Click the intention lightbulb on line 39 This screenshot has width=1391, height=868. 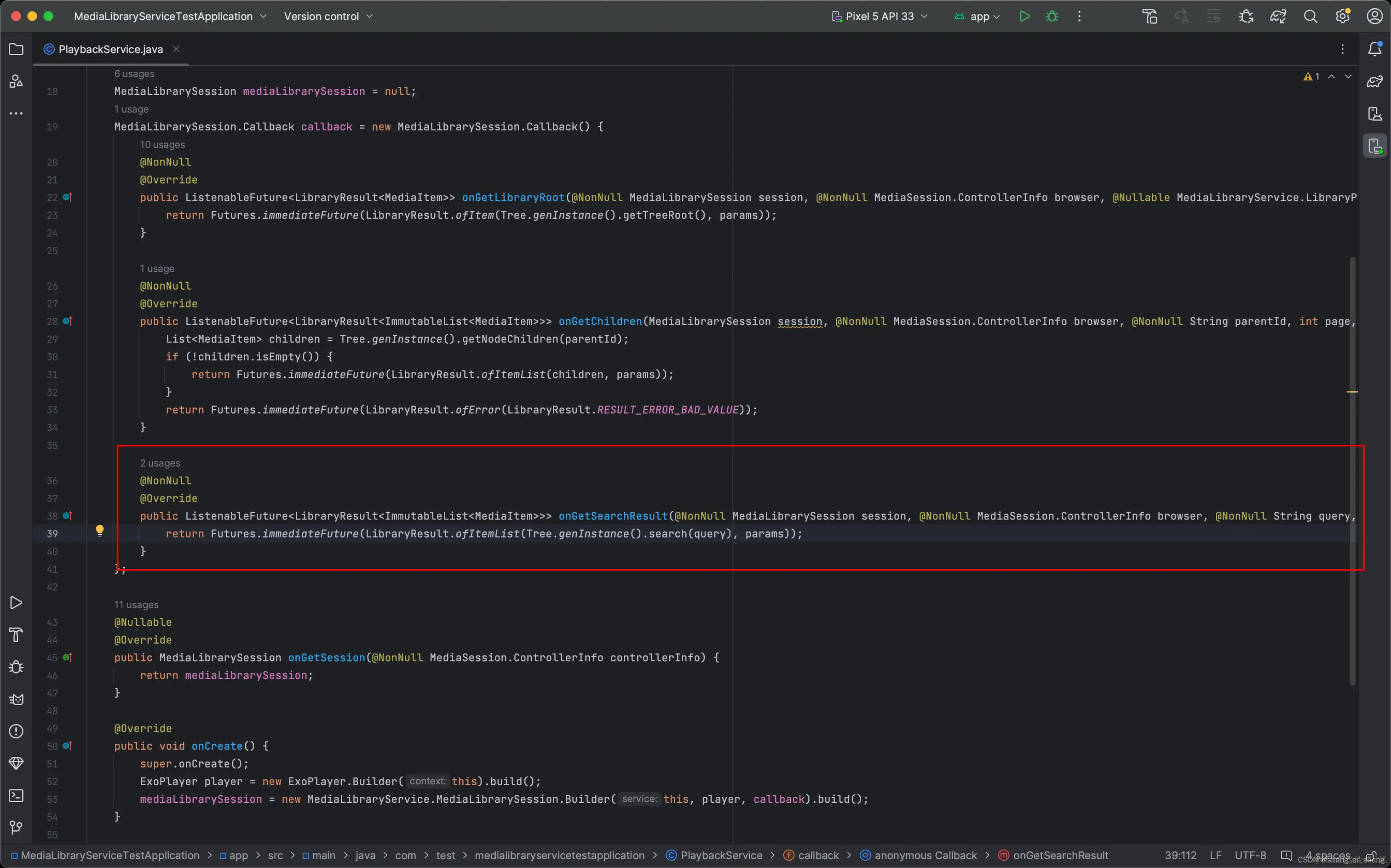pos(99,531)
